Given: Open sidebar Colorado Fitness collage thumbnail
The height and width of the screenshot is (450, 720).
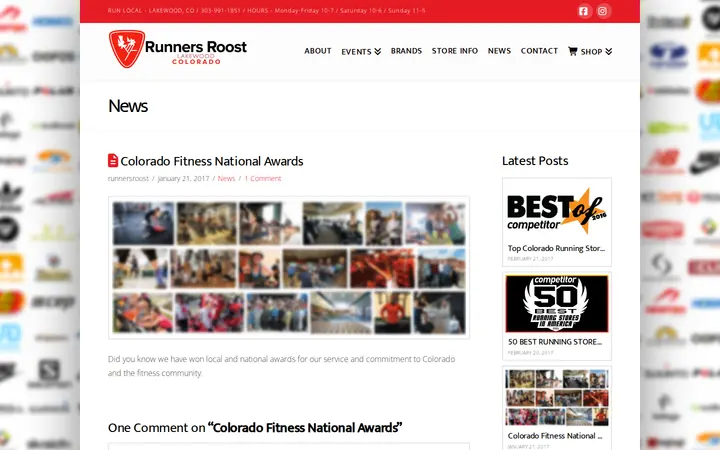Looking at the screenshot, I should pos(557,398).
